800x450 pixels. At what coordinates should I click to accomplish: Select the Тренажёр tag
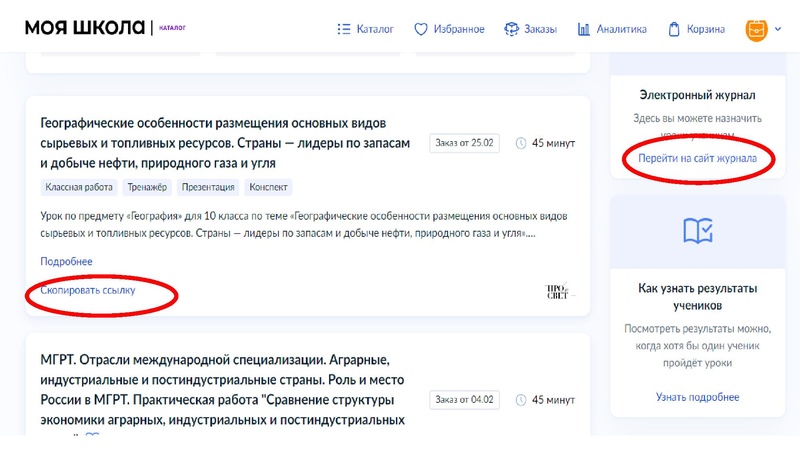pyautogui.click(x=147, y=187)
